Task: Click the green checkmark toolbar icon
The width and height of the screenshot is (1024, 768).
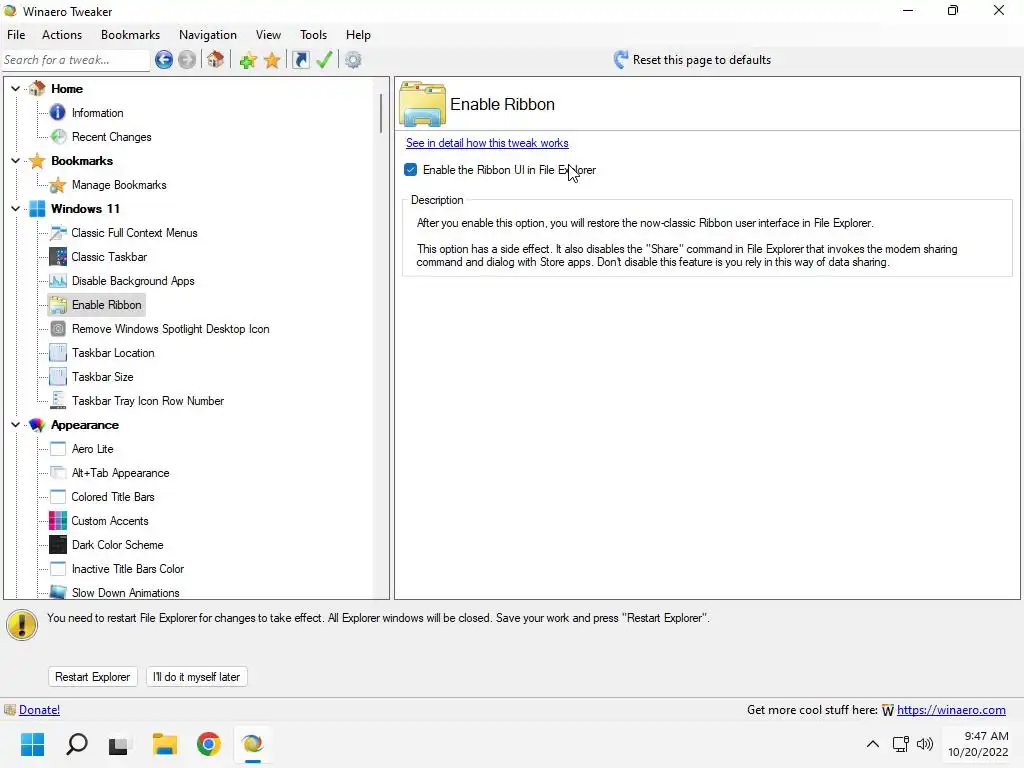Action: [324, 60]
